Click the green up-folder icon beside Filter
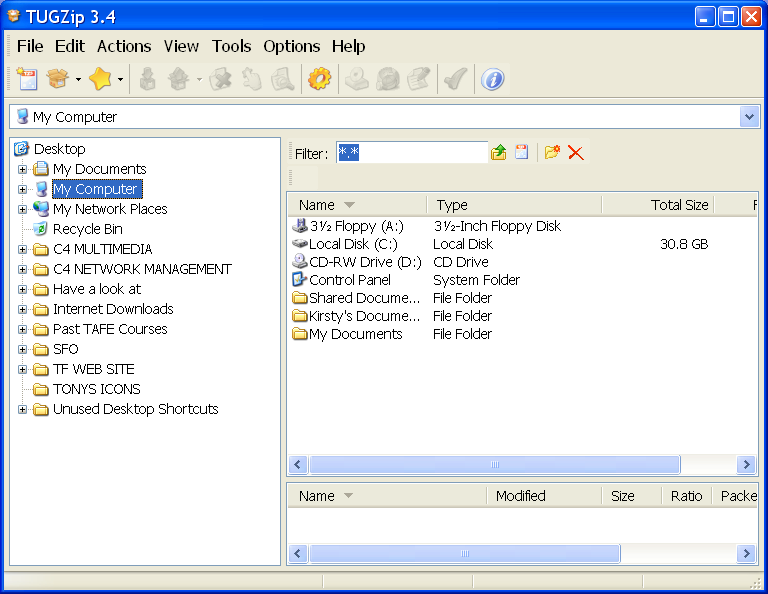Image resolution: width=768 pixels, height=594 pixels. [499, 152]
